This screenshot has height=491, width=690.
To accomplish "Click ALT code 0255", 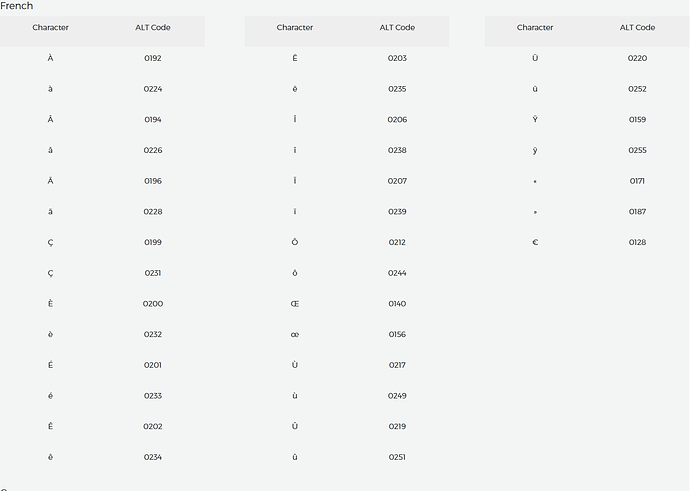I will (x=637, y=151).
